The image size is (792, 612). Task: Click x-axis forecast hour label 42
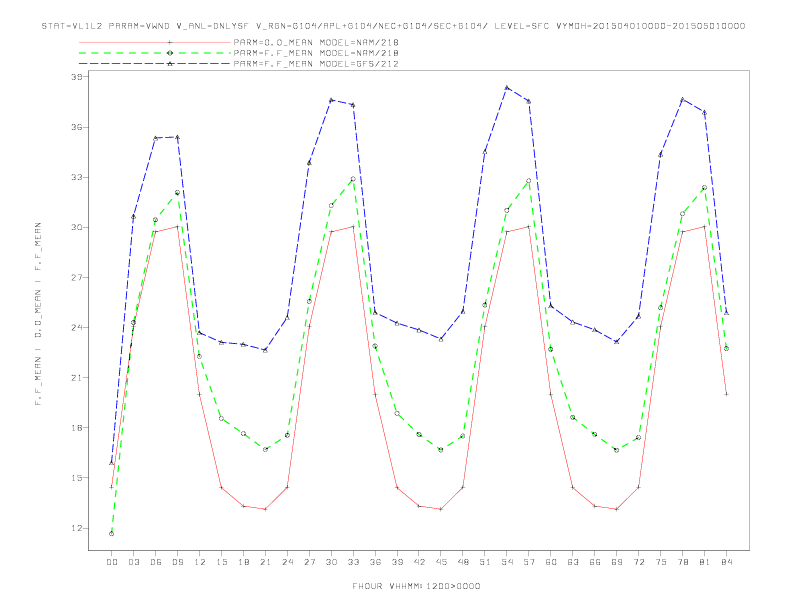[419, 562]
